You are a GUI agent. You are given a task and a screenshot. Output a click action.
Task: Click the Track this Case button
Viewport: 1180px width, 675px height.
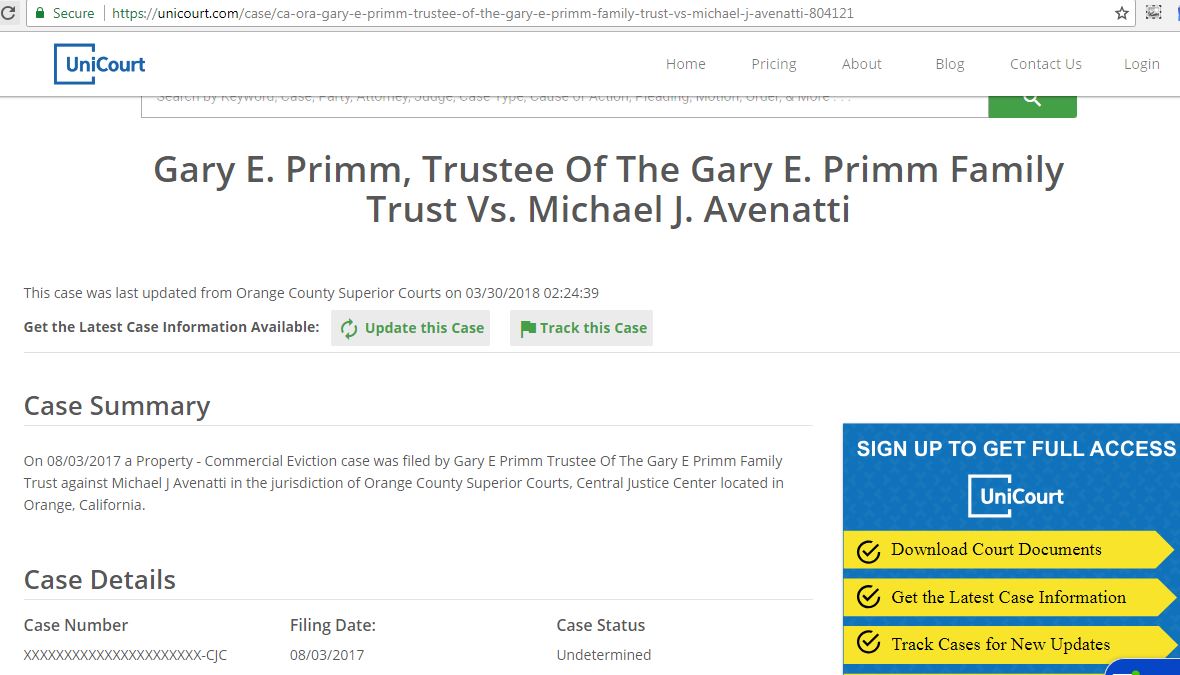582,328
